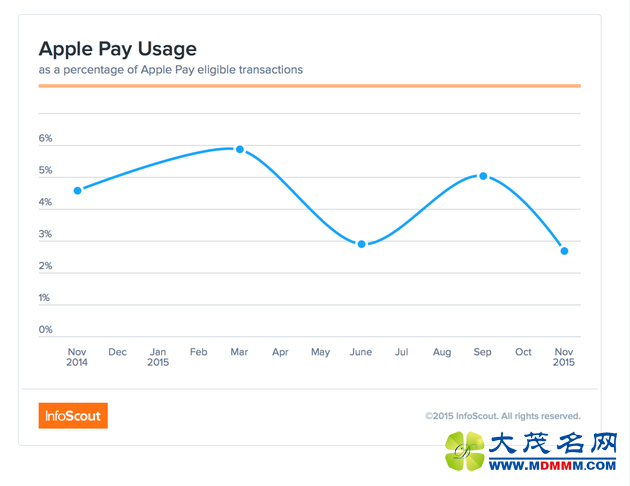Click the InfoScout orange logo
Viewport: 630px width, 486px height.
pos(73,415)
